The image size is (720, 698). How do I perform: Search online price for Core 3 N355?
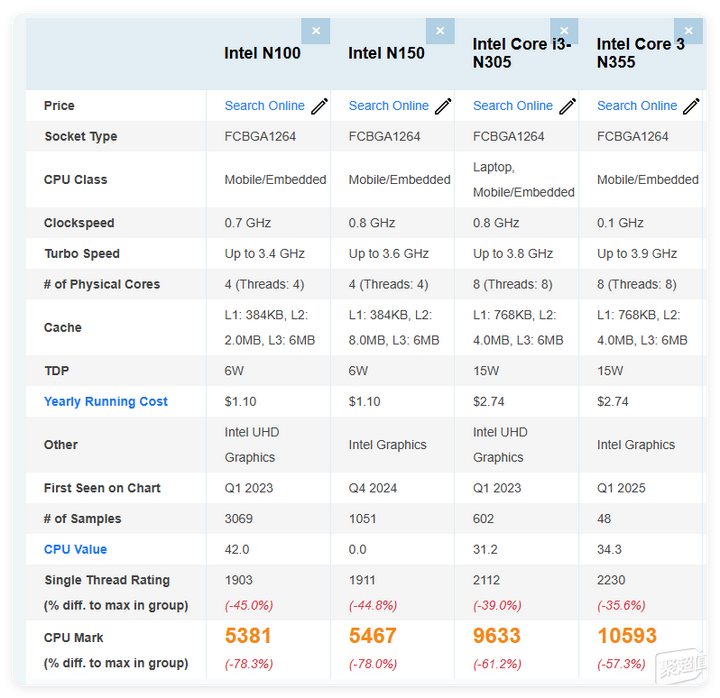[636, 106]
